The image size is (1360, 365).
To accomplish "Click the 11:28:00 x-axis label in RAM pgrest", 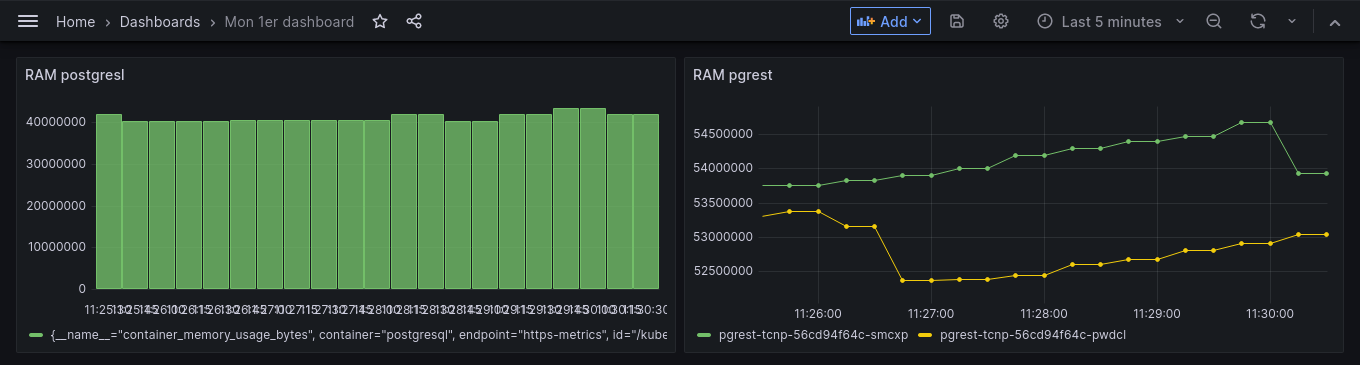I will (1043, 313).
